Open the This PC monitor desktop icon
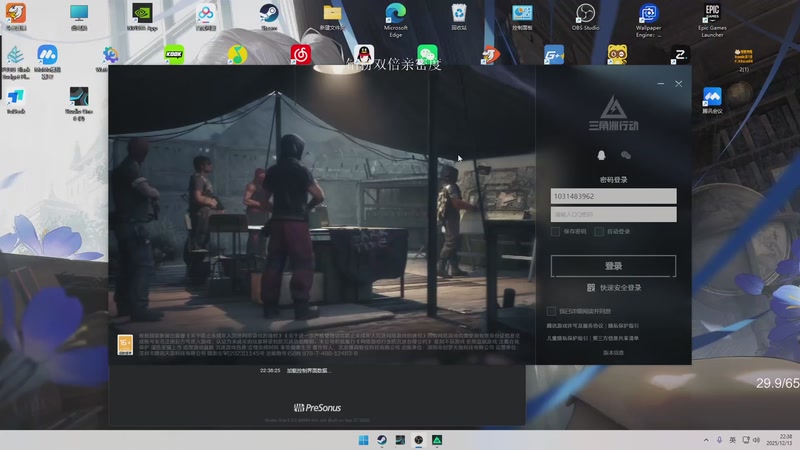The height and width of the screenshot is (450, 800). 79,16
